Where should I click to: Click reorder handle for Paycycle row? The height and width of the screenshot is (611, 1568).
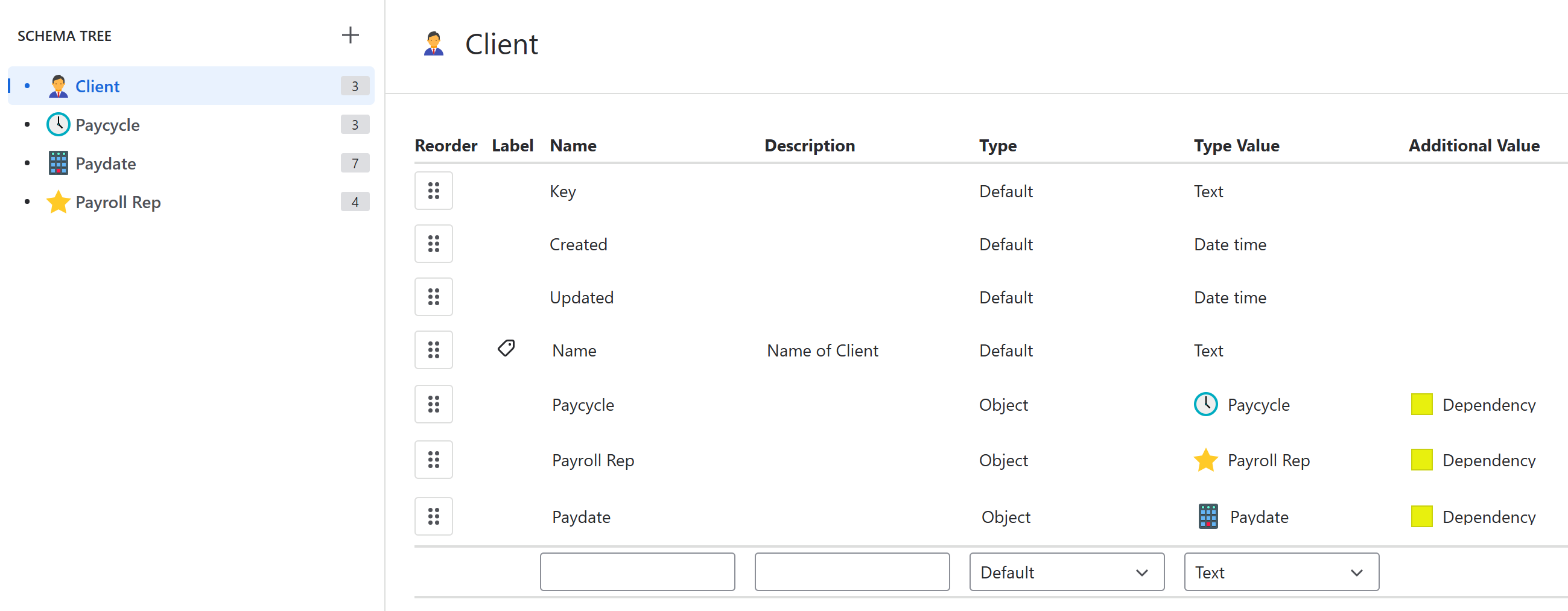point(433,404)
